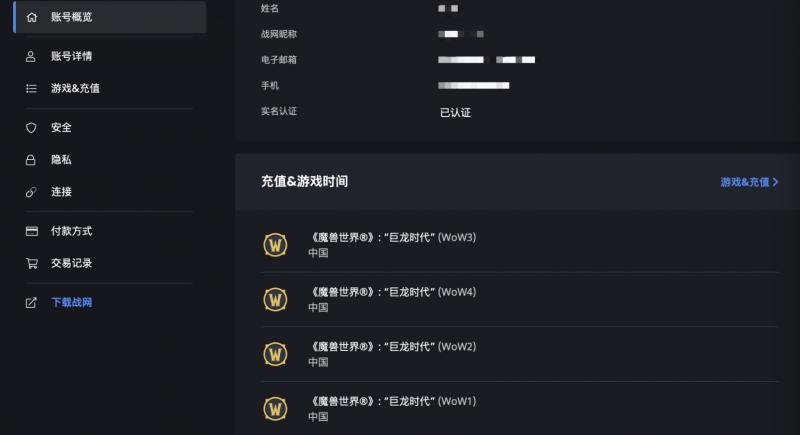Viewport: 800px width, 435px height.
Task: Click the home icon beside 账号概览
Action: coord(31,17)
